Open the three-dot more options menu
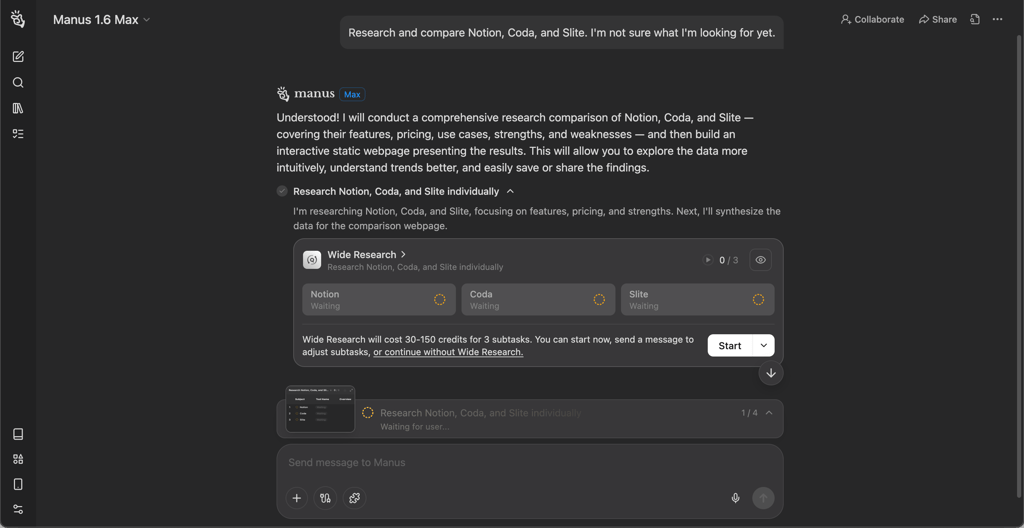Image resolution: width=1024 pixels, height=528 pixels. point(997,20)
